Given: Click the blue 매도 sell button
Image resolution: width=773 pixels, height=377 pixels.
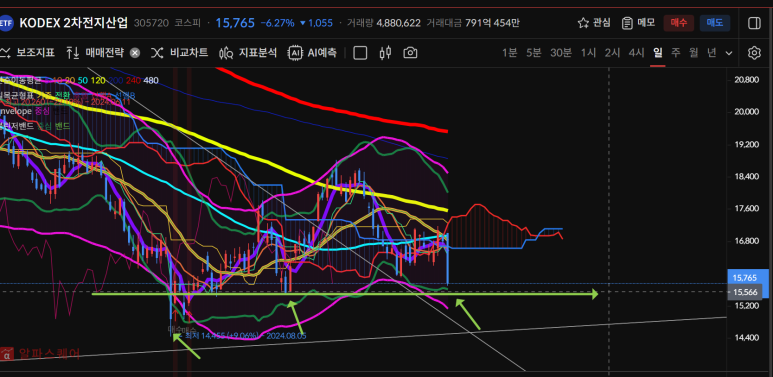Looking at the screenshot, I should (x=715, y=23).
